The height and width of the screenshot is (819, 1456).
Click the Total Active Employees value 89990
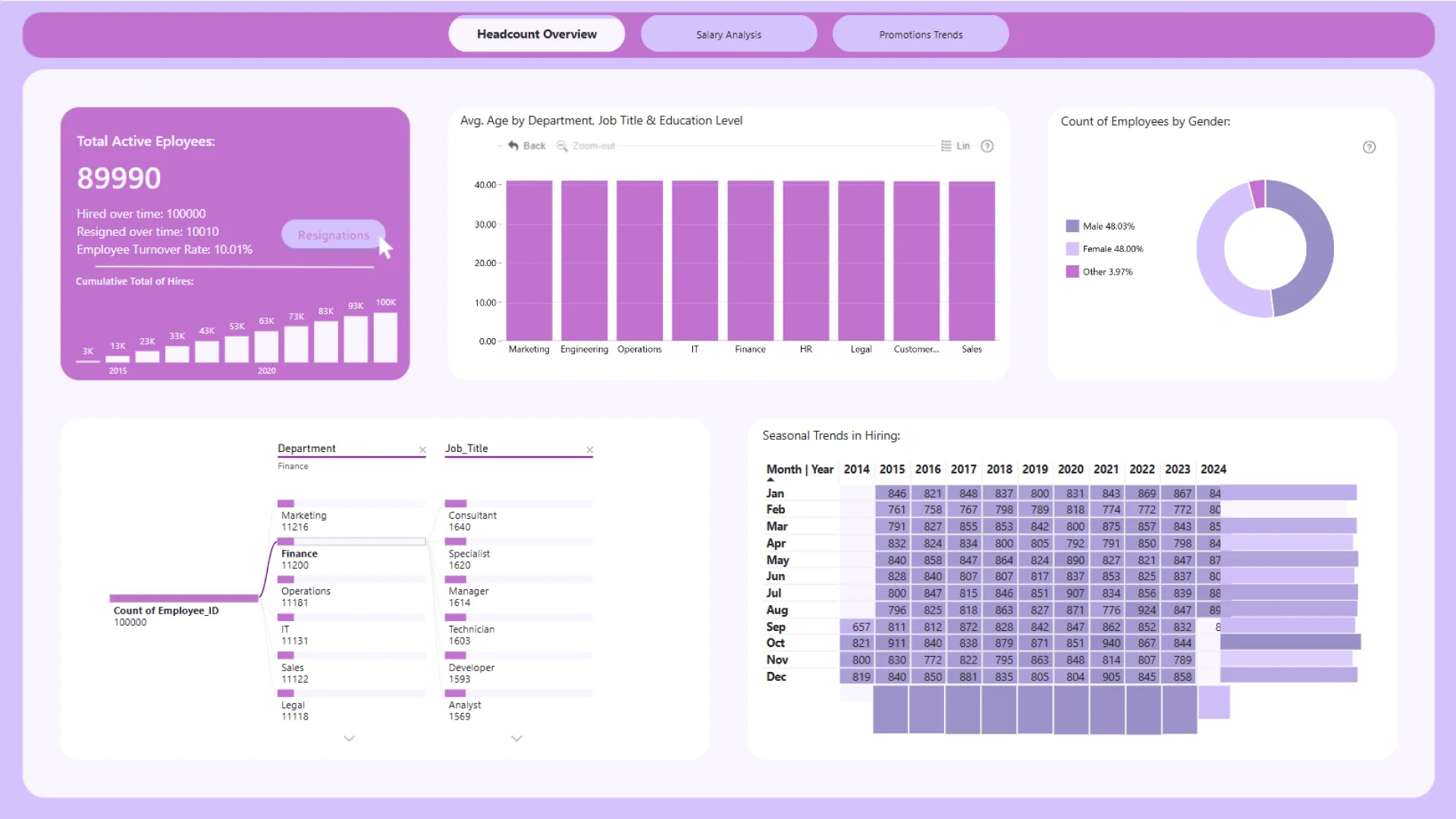pyautogui.click(x=119, y=178)
